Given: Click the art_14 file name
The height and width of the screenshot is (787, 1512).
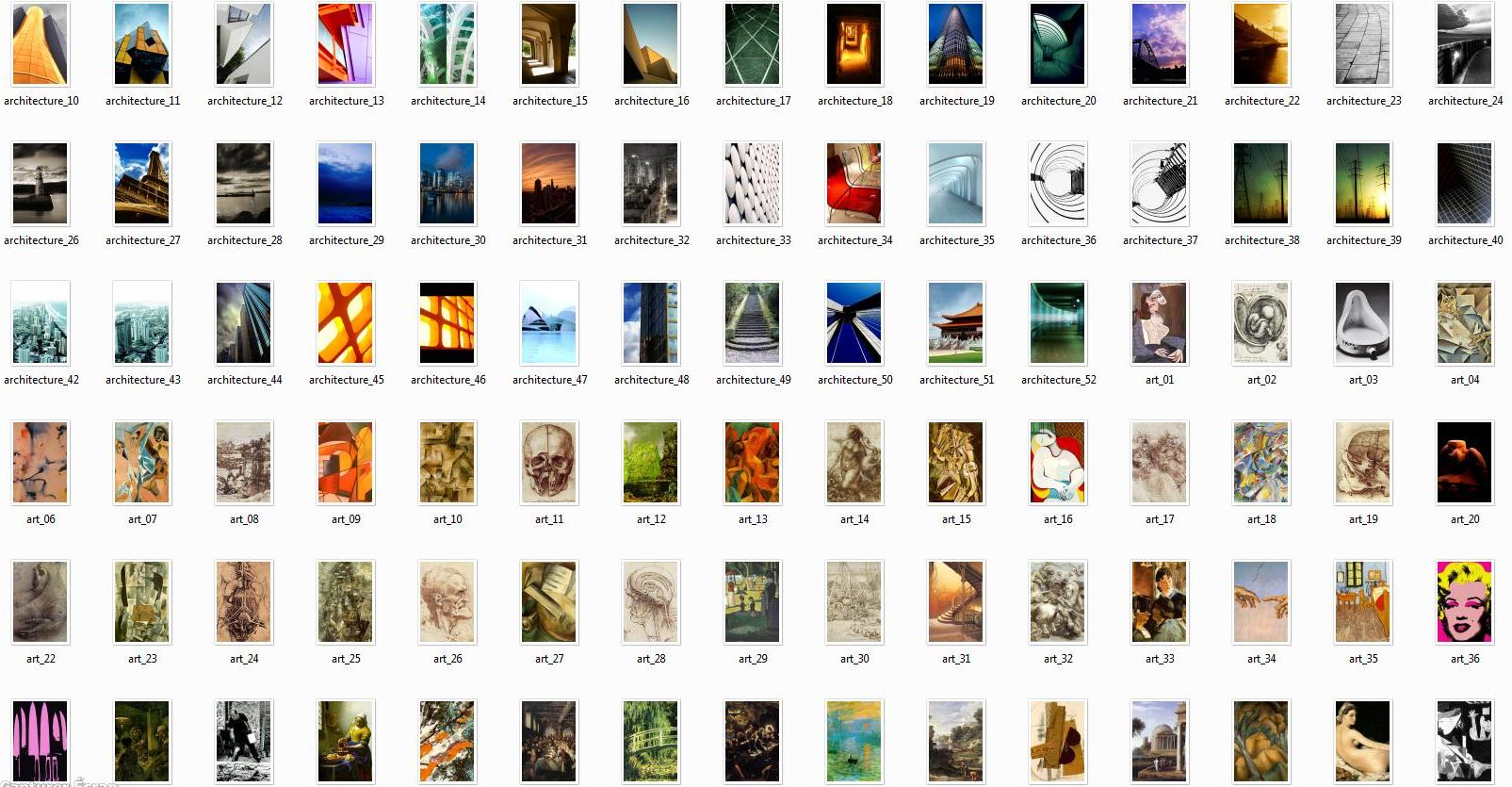Looking at the screenshot, I should click(x=854, y=519).
